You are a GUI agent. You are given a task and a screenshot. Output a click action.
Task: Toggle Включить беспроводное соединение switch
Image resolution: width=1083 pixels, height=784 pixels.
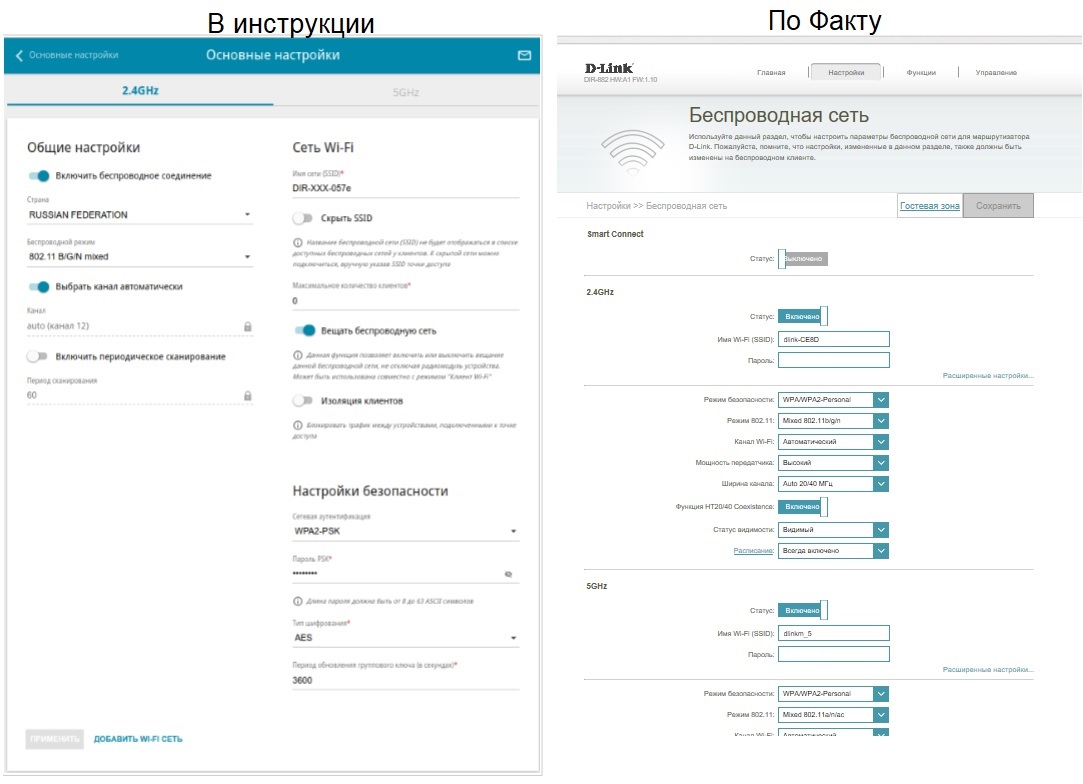coord(39,176)
